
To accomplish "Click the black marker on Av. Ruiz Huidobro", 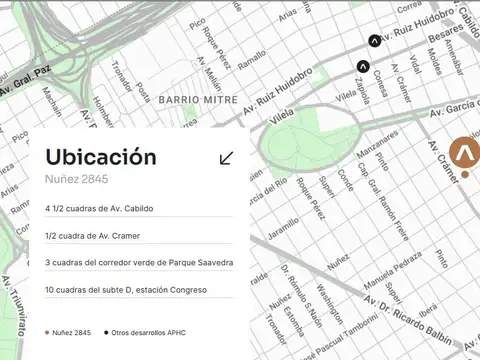I will [x=375, y=41].
